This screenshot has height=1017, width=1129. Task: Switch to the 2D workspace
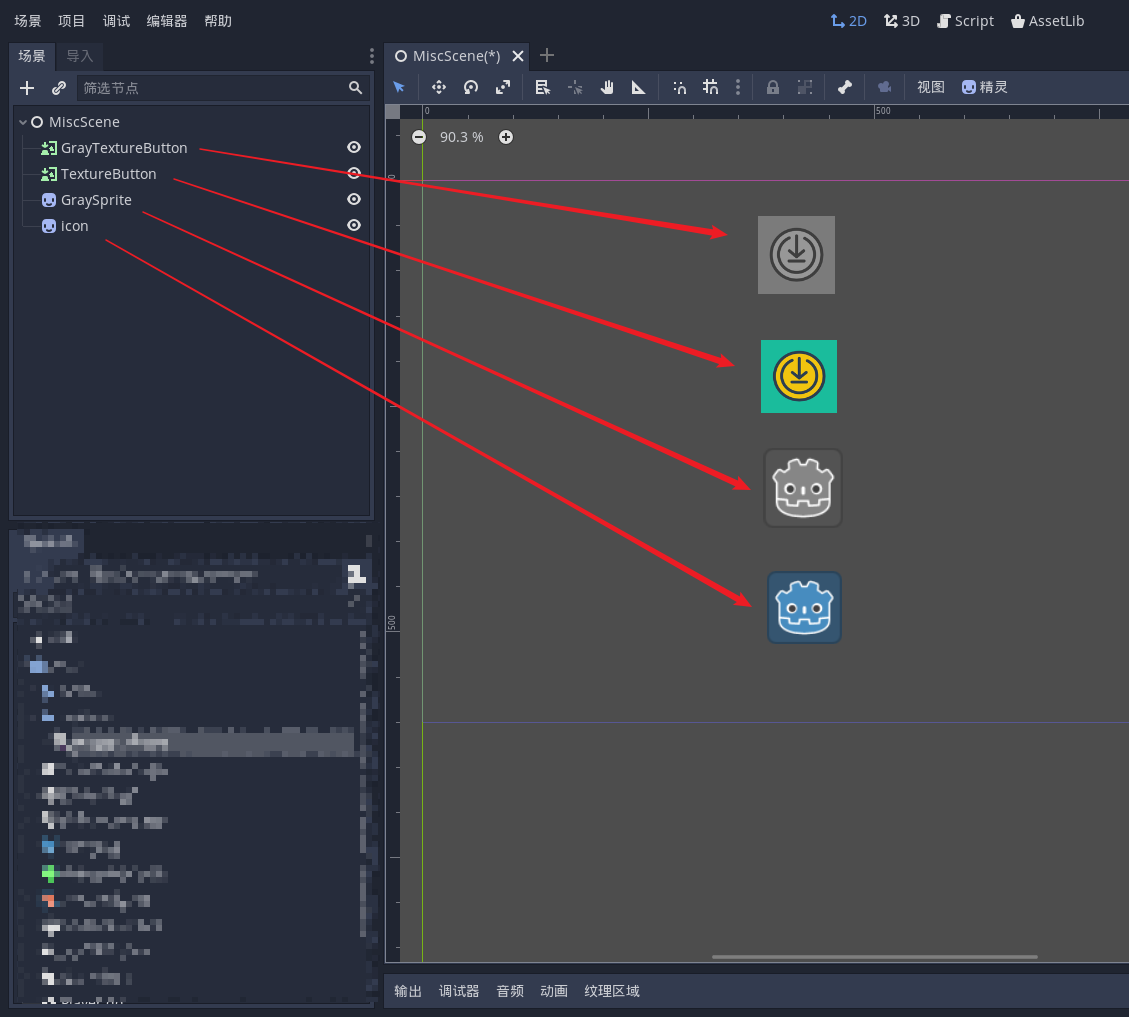(848, 21)
